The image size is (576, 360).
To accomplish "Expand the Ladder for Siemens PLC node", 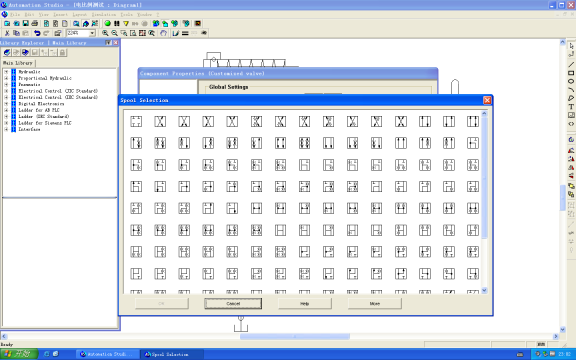I will (6, 123).
